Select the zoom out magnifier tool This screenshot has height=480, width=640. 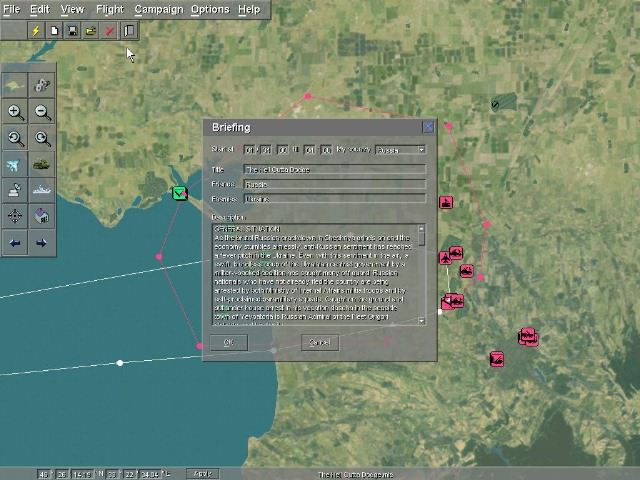click(x=42, y=113)
